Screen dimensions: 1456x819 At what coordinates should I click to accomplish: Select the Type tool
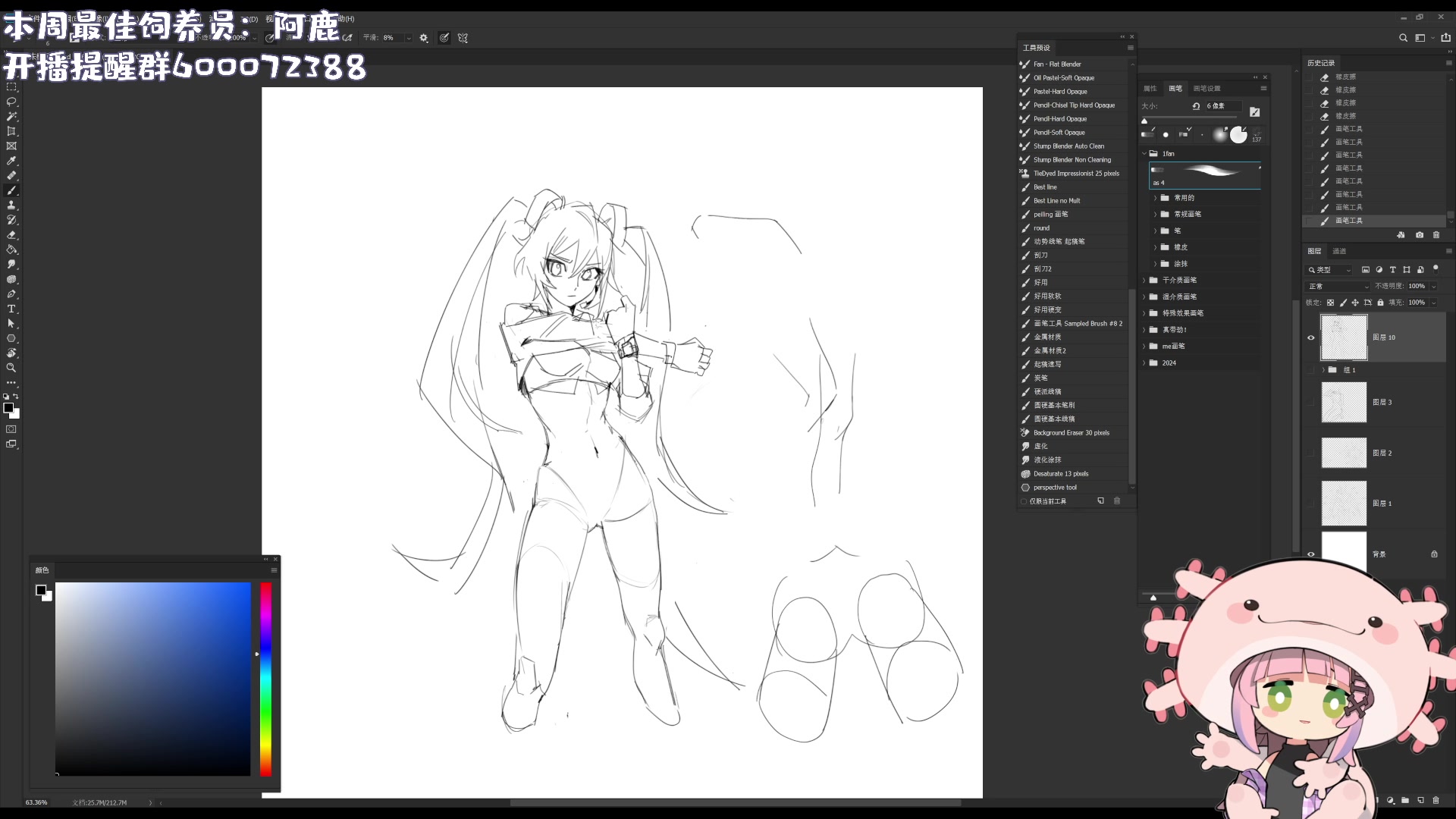click(x=11, y=309)
